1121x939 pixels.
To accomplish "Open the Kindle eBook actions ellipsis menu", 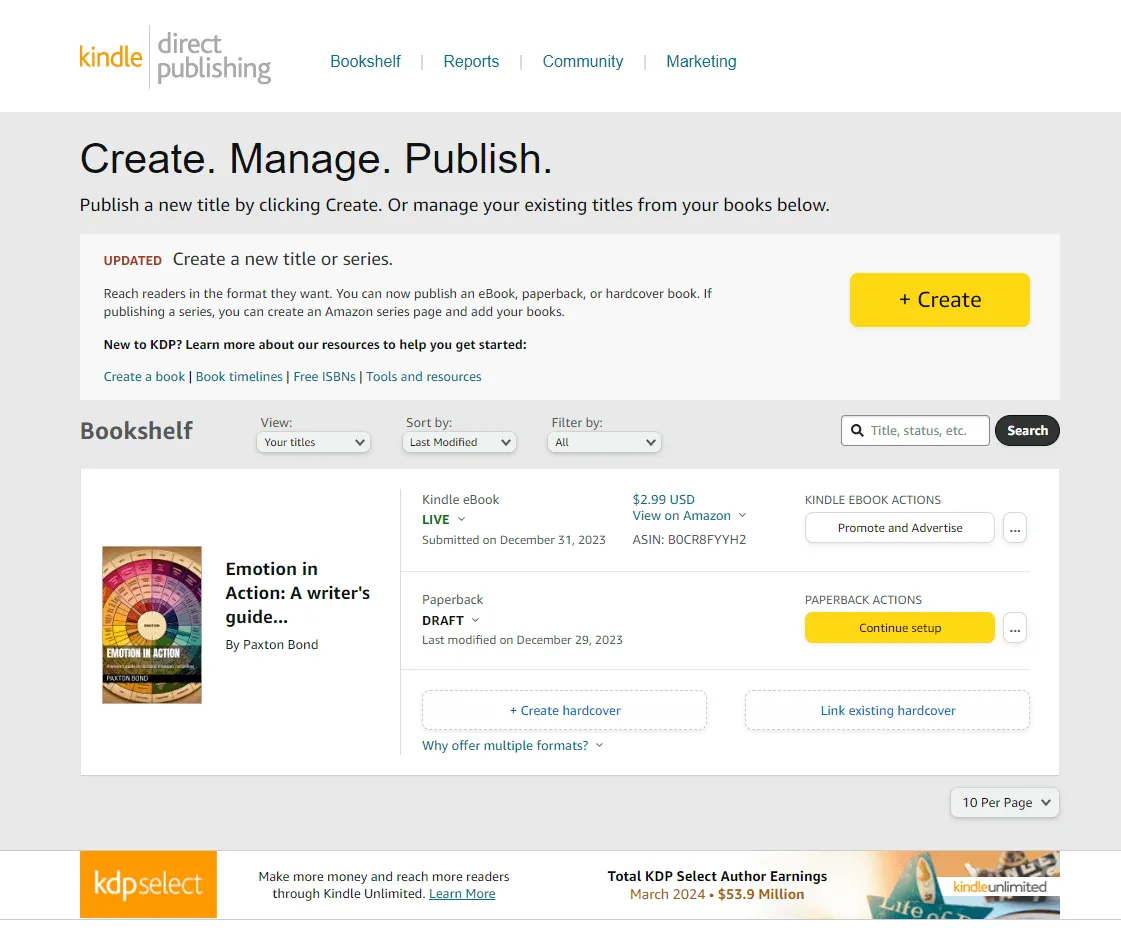I will pos(1014,528).
